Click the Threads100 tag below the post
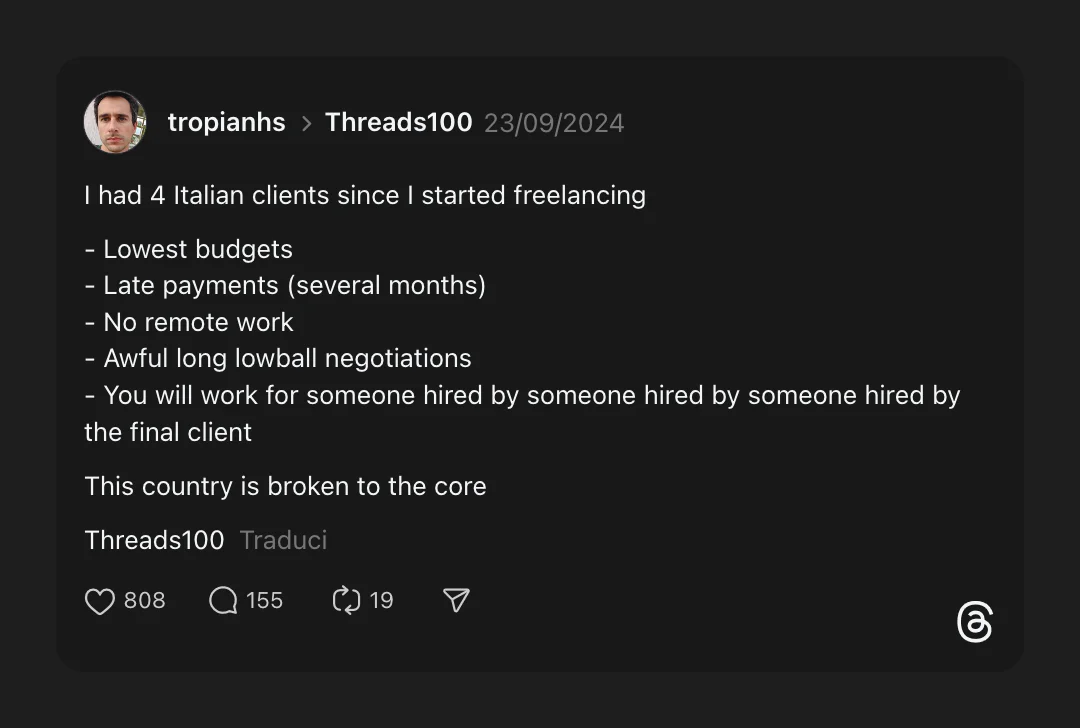This screenshot has height=728, width=1080. [154, 540]
